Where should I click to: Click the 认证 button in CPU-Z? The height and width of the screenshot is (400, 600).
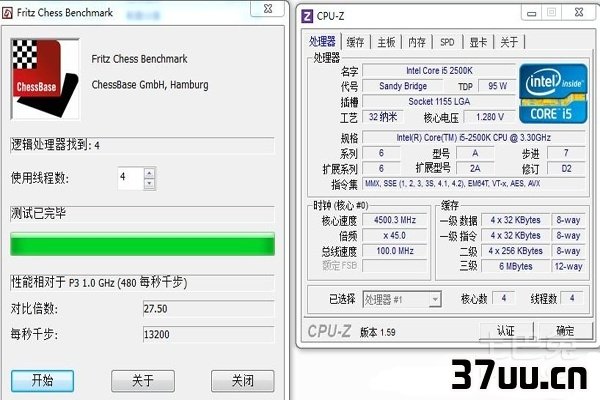coord(506,331)
